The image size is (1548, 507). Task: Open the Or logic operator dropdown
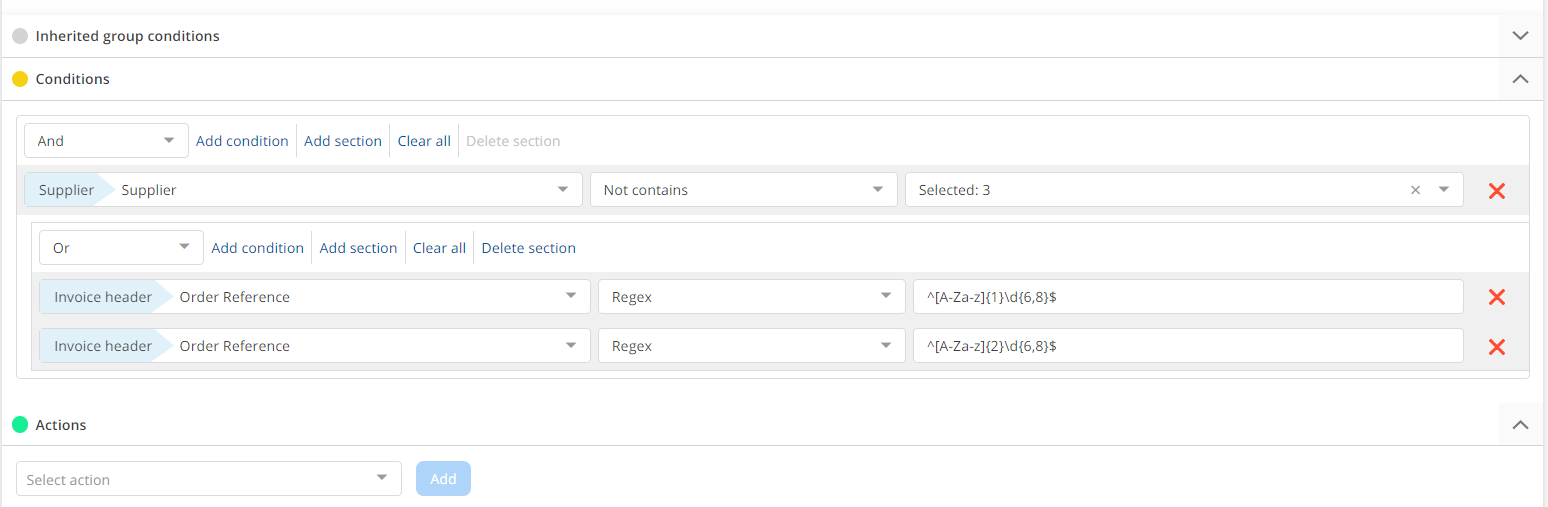[x=121, y=248]
